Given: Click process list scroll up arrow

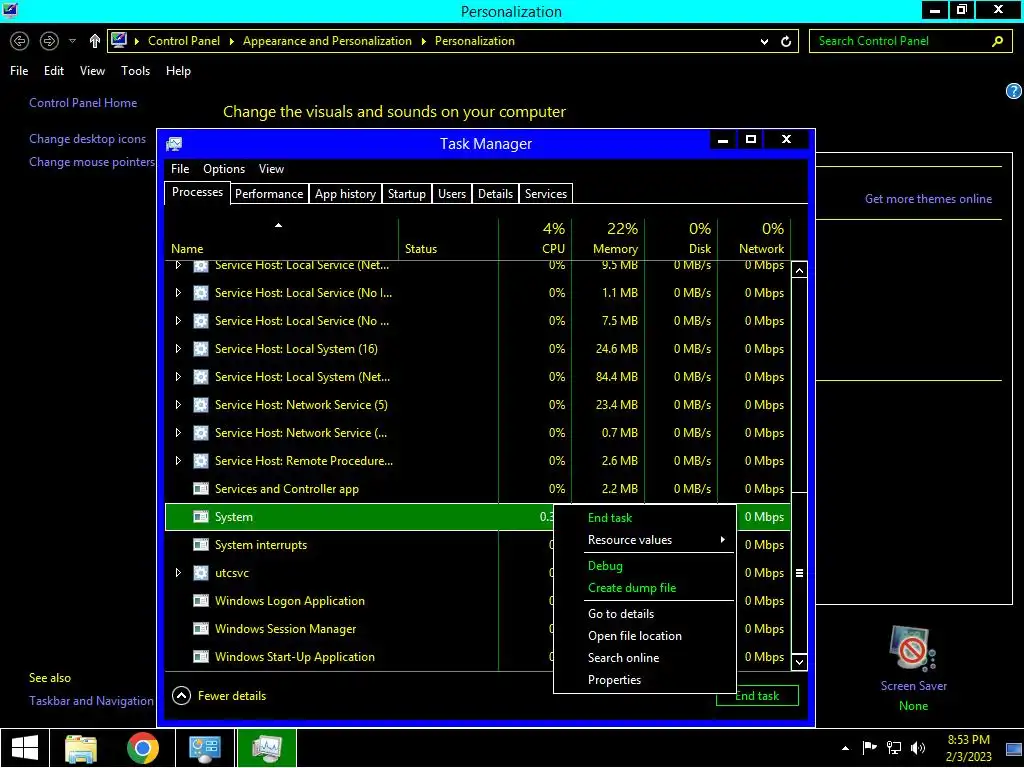Looking at the screenshot, I should pyautogui.click(x=799, y=270).
